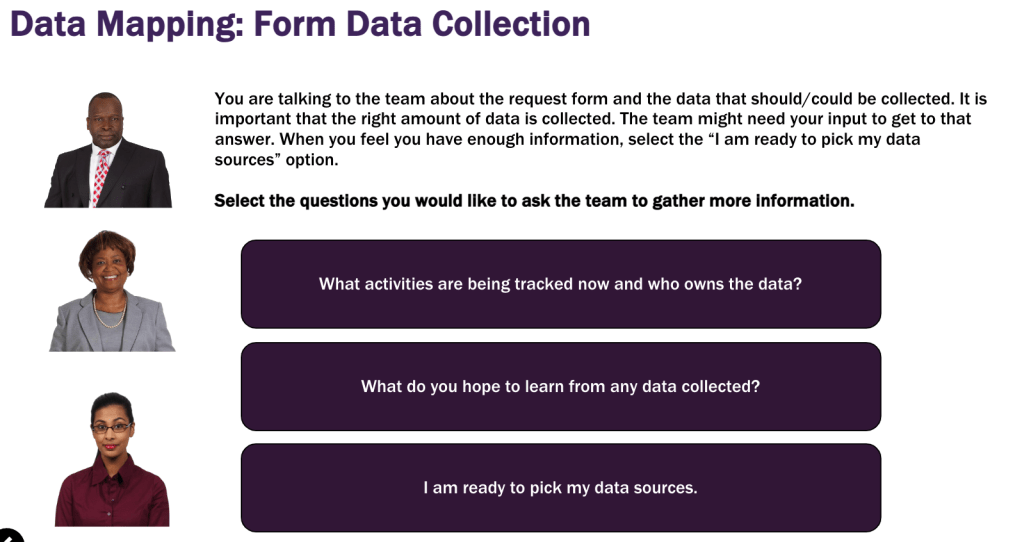Click the face of the man in the top photo

pyautogui.click(x=104, y=118)
